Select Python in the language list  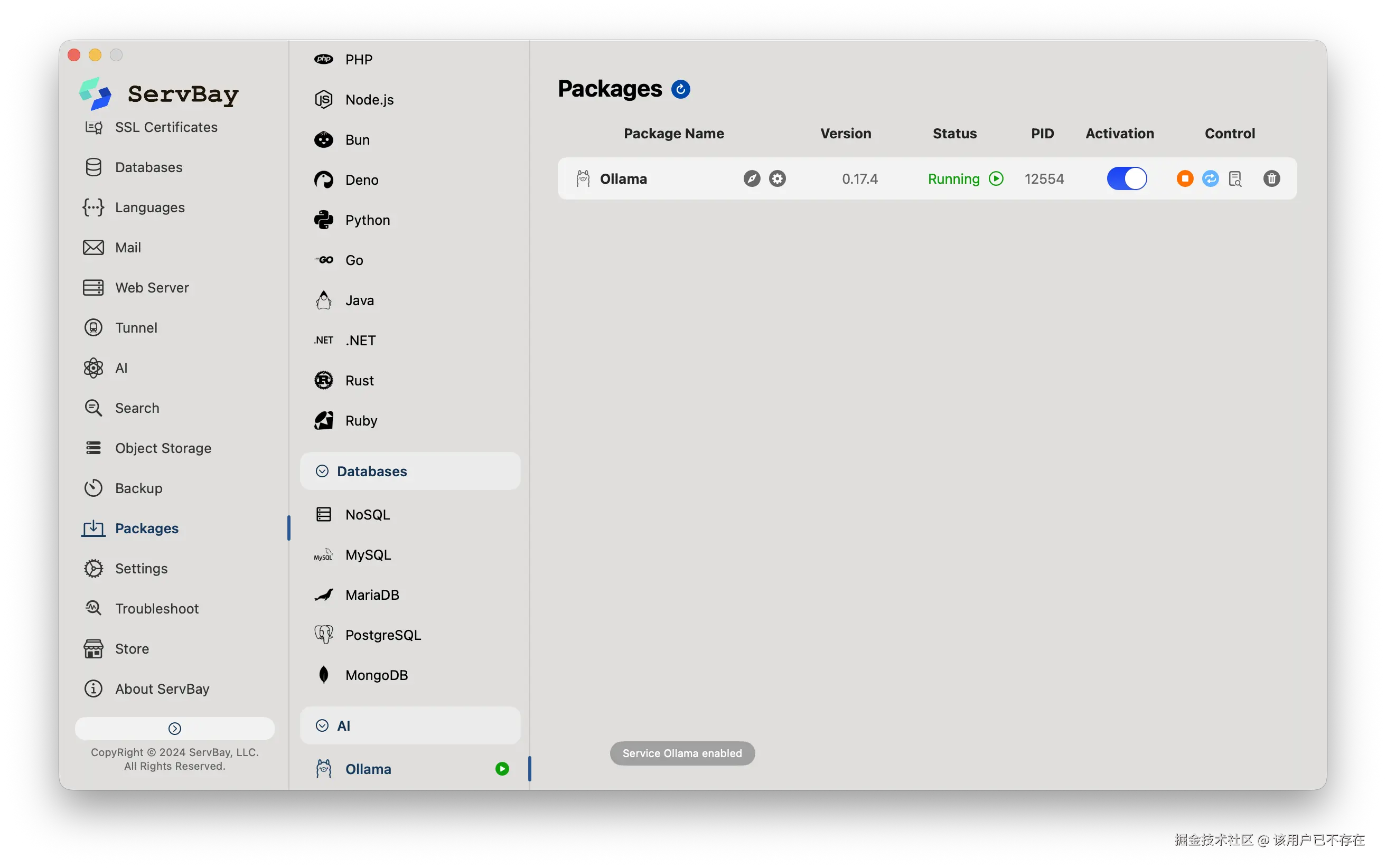pyautogui.click(x=368, y=220)
